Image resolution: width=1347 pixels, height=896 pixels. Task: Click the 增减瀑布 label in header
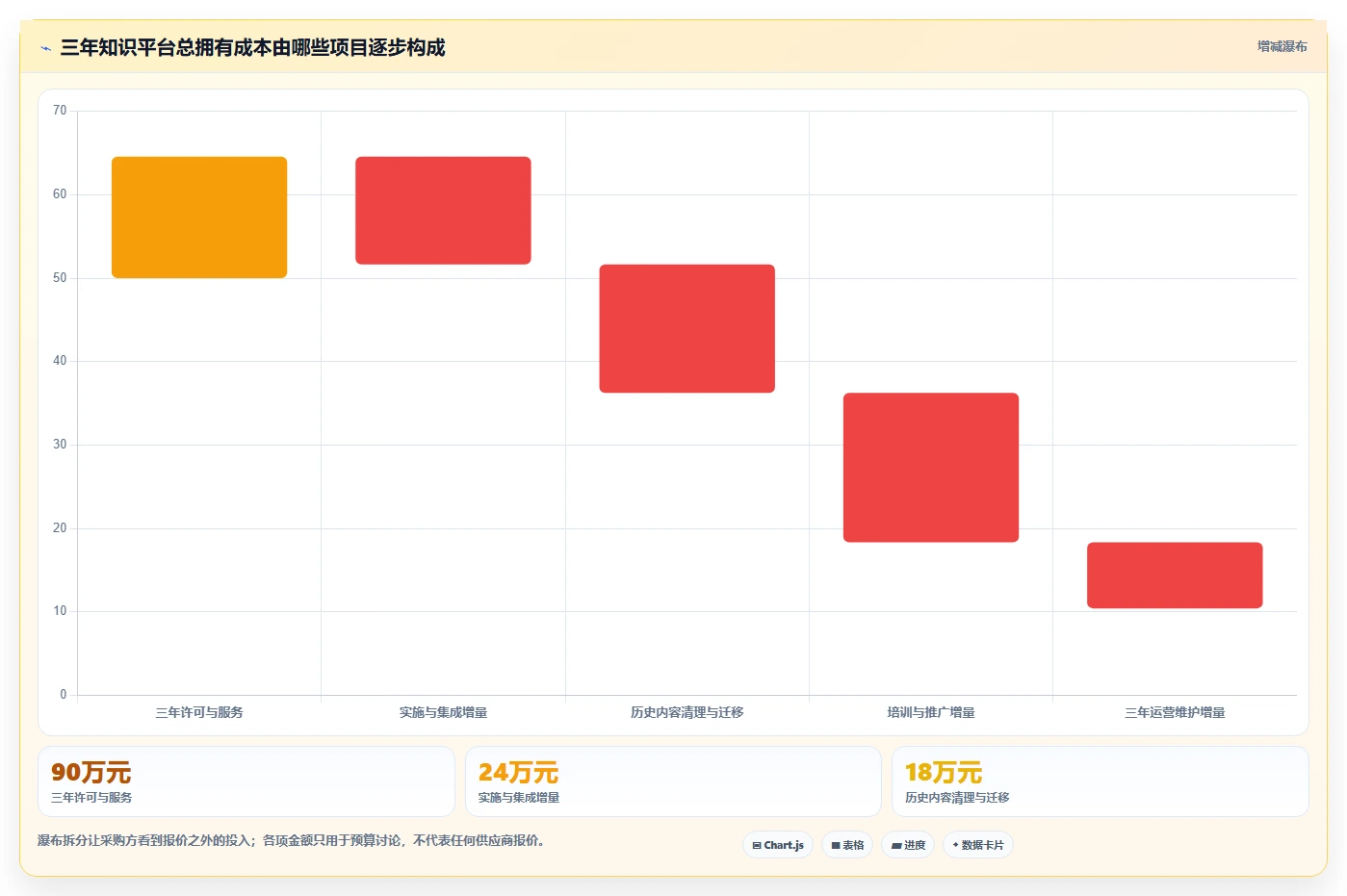pyautogui.click(x=1282, y=46)
